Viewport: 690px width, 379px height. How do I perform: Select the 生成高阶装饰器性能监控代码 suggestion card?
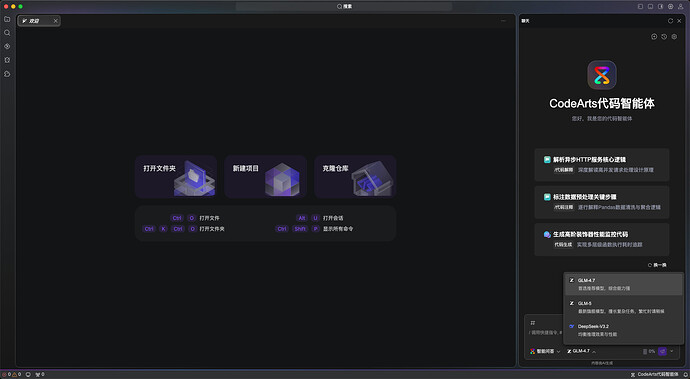click(602, 239)
